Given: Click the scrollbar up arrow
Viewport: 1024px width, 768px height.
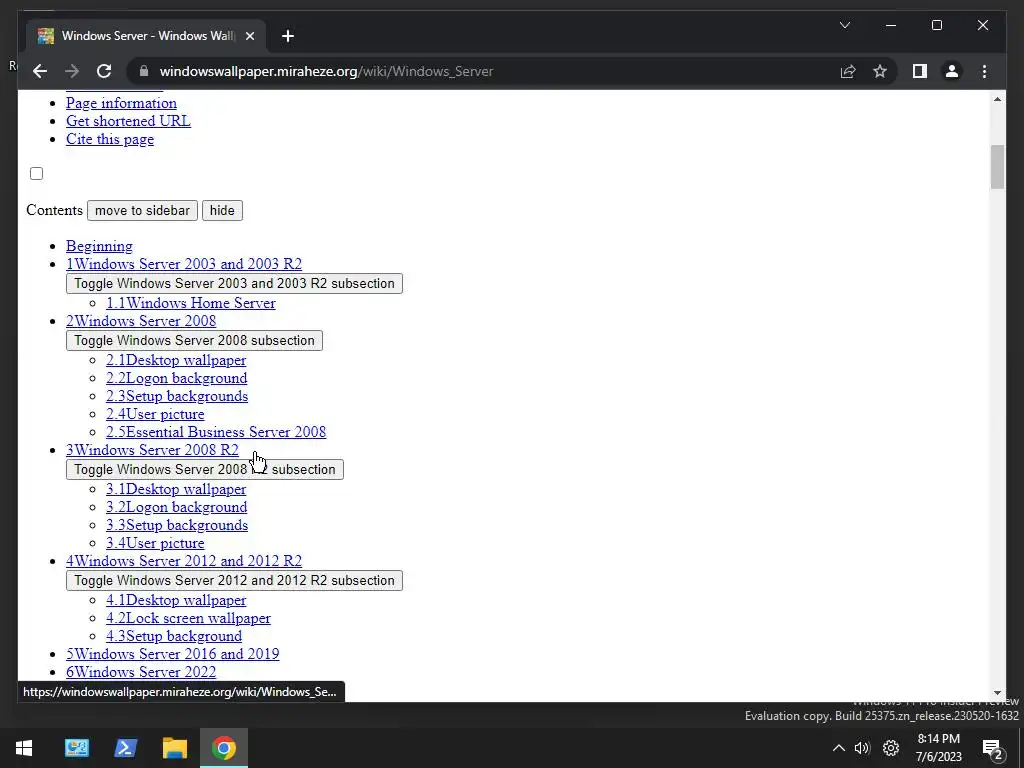Looking at the screenshot, I should pyautogui.click(x=997, y=99).
